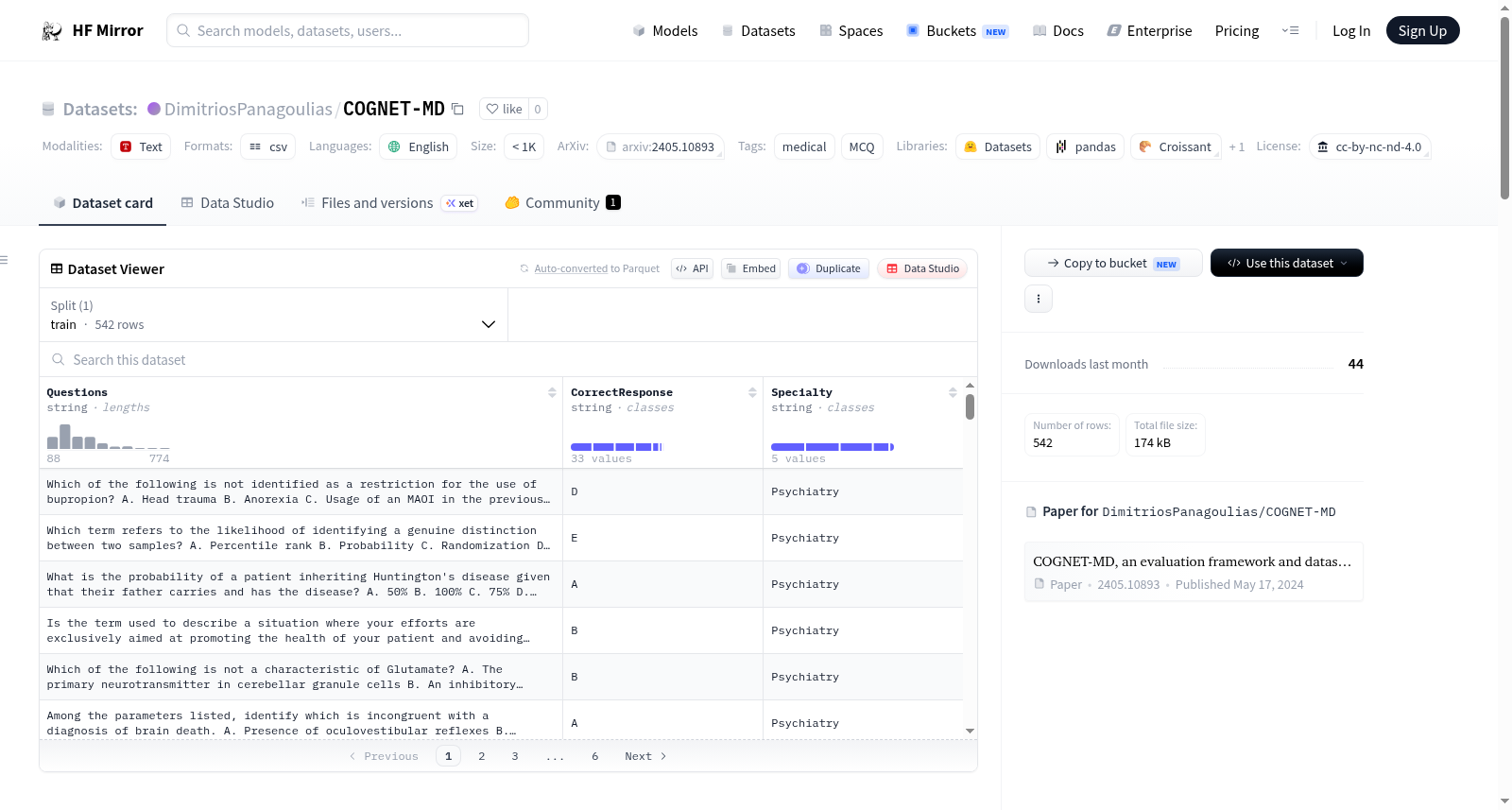Open the Buckets navigation item
Image resolution: width=1512 pixels, height=810 pixels.
coord(957,31)
